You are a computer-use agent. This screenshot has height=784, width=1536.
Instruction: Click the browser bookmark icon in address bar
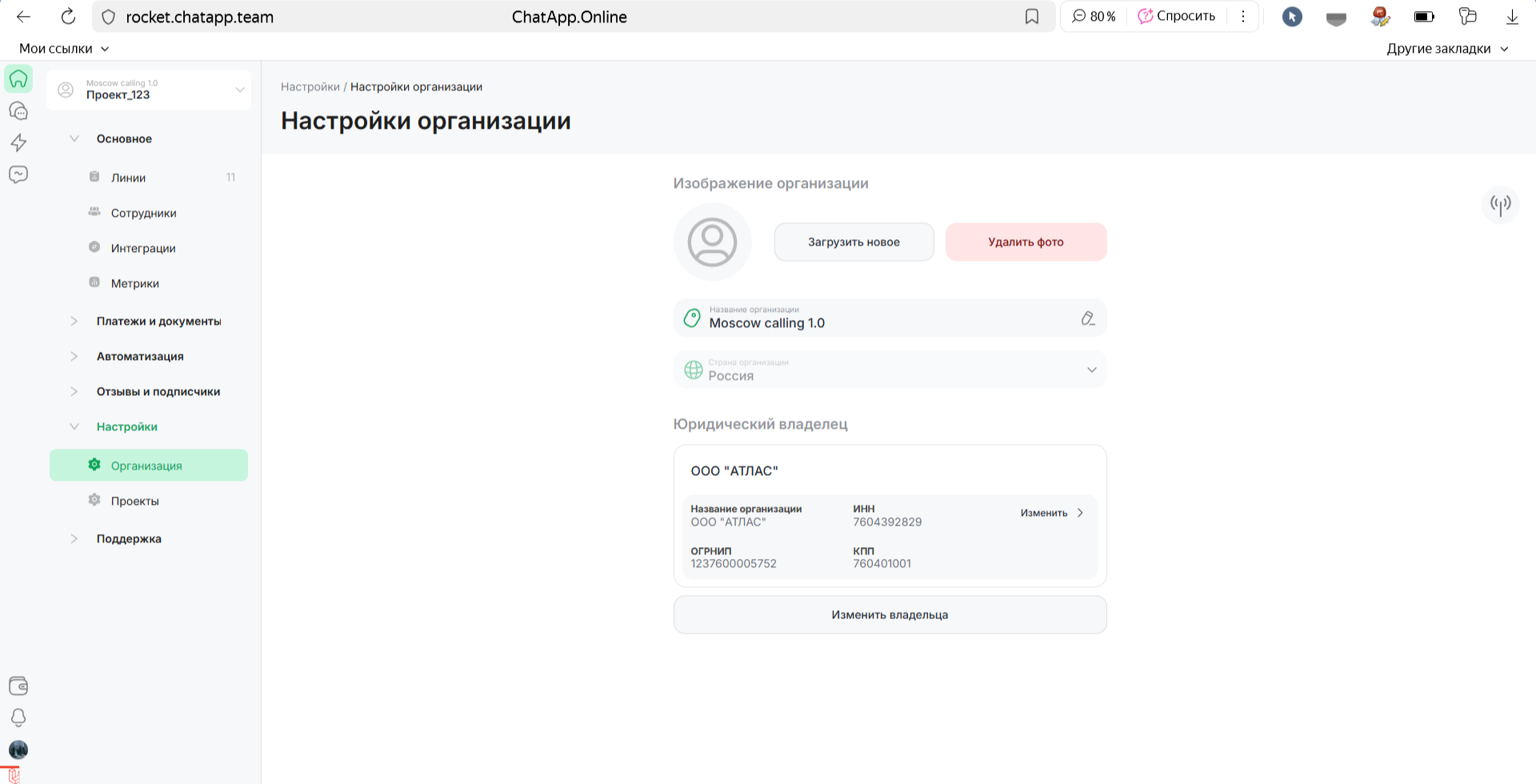pos(1032,17)
